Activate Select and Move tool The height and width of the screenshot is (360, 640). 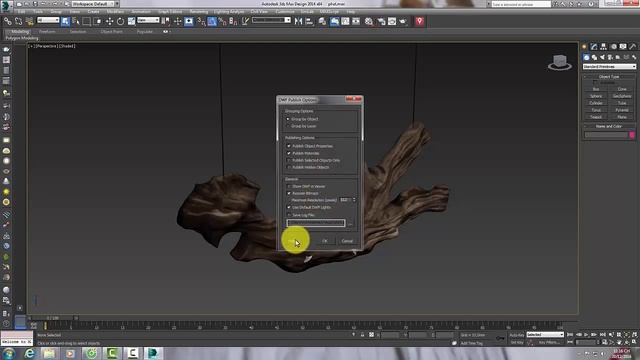109,21
